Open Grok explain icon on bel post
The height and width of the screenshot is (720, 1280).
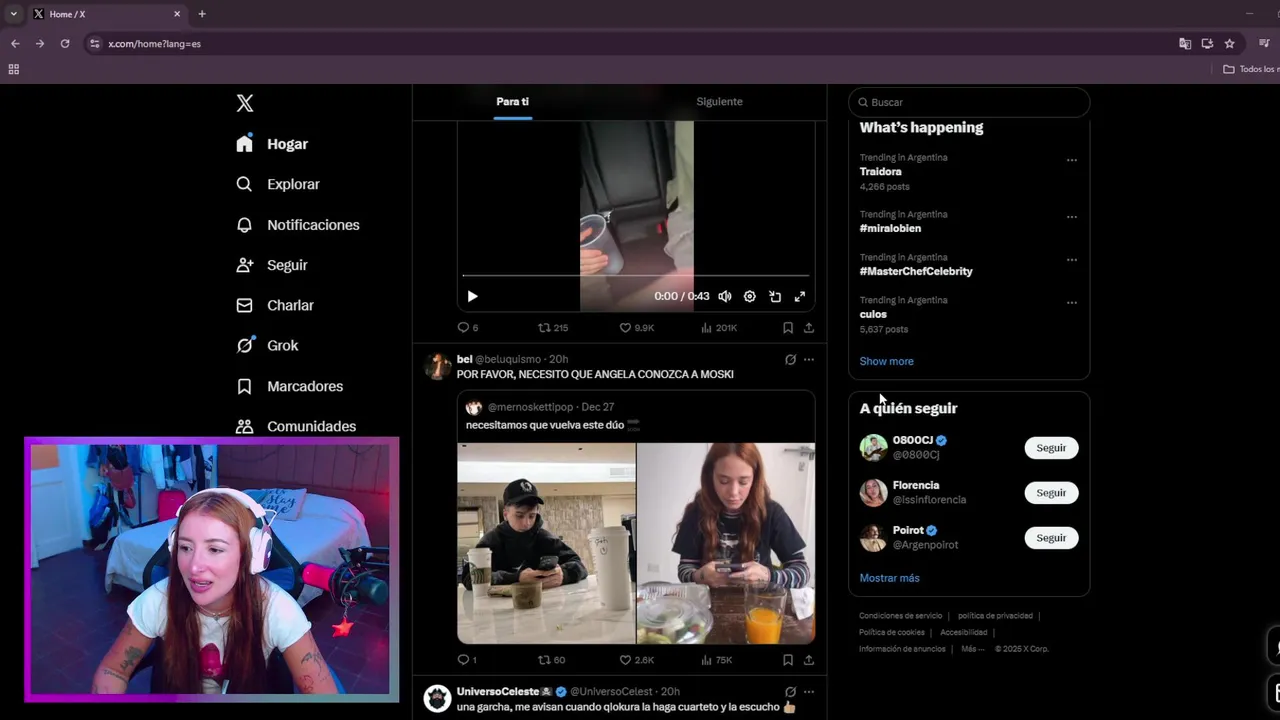(x=790, y=359)
